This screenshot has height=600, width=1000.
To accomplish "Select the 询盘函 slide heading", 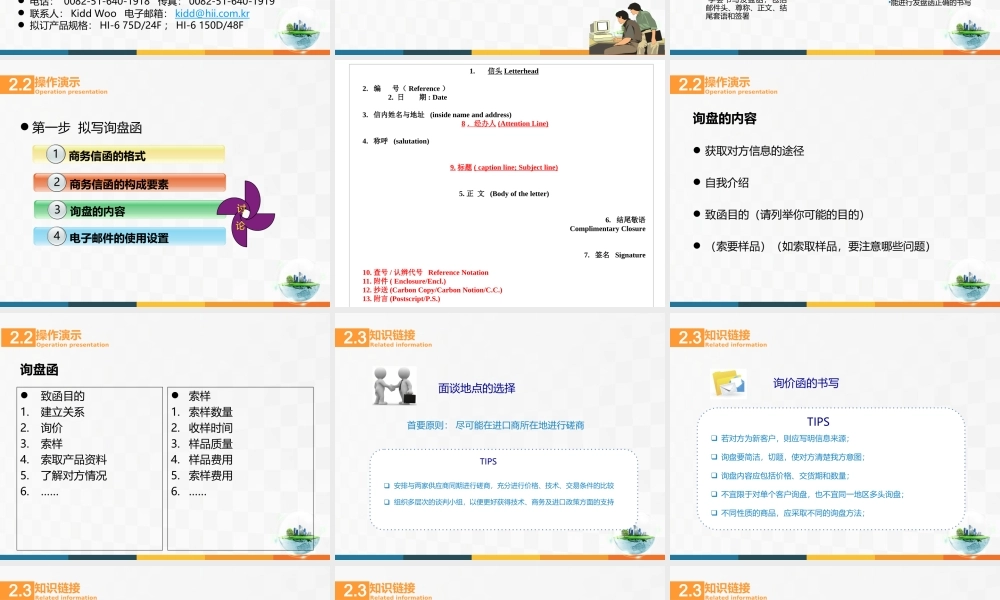I will pos(37,370).
